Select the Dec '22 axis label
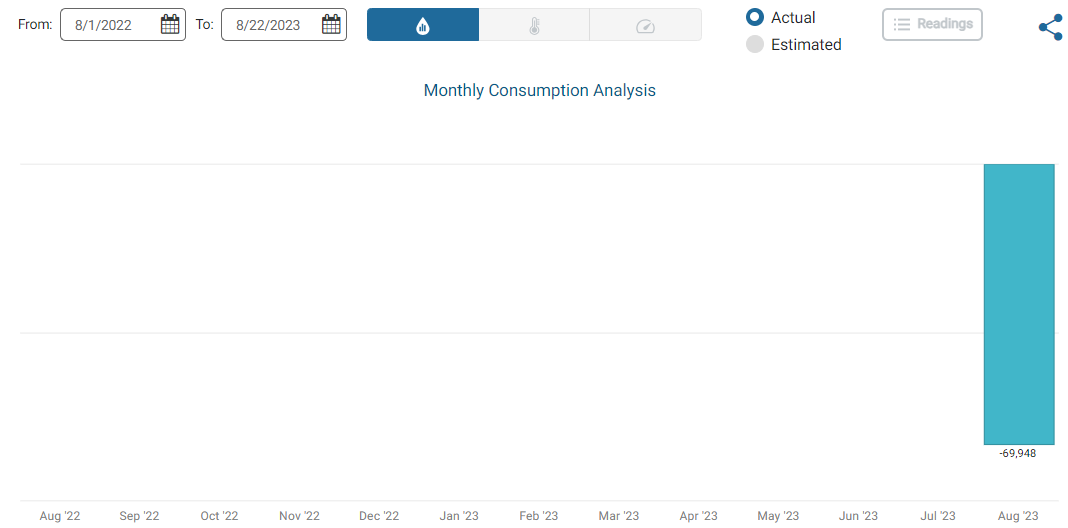Viewport: 1068px width, 528px height. tap(379, 516)
